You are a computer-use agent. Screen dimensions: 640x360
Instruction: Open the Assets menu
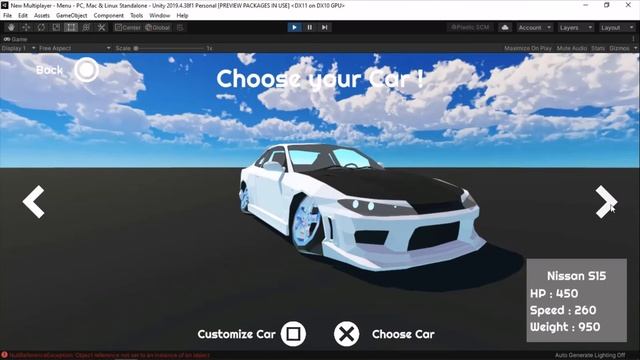click(42, 16)
